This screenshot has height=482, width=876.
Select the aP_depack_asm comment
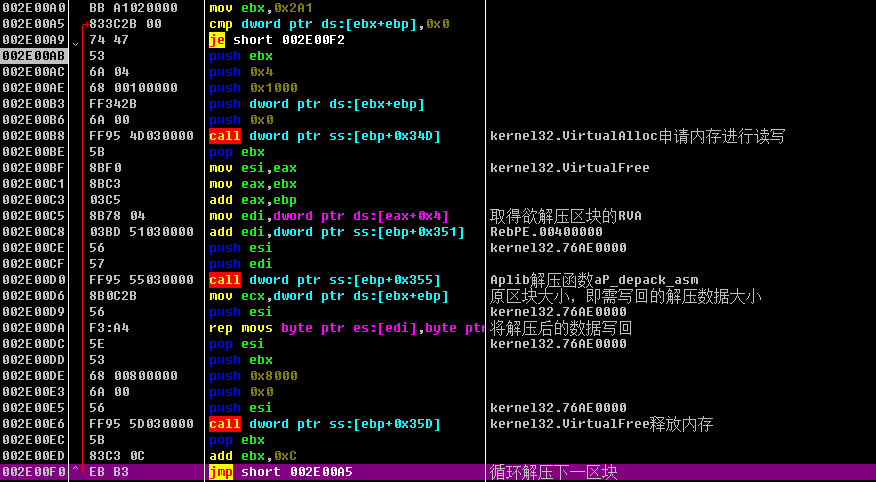[594, 280]
